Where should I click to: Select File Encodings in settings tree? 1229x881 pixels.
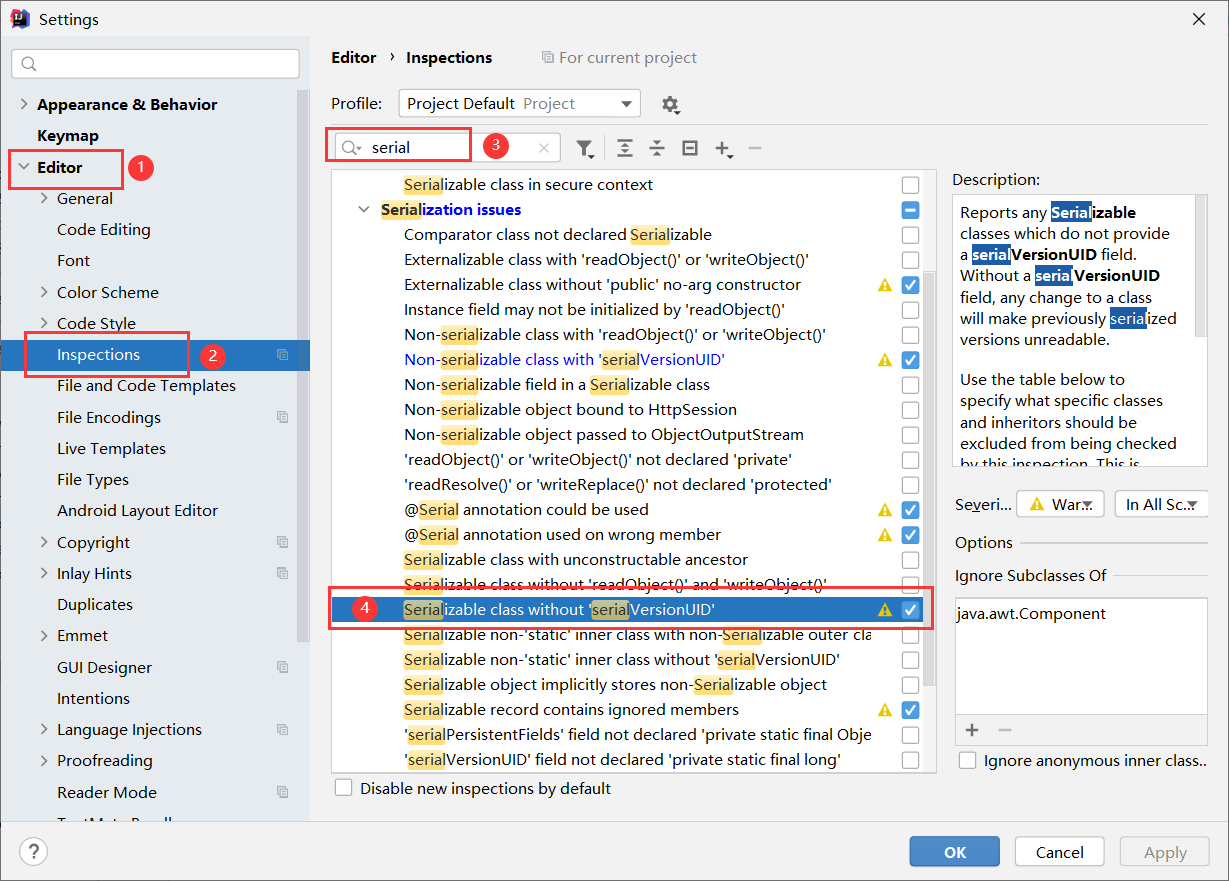109,417
